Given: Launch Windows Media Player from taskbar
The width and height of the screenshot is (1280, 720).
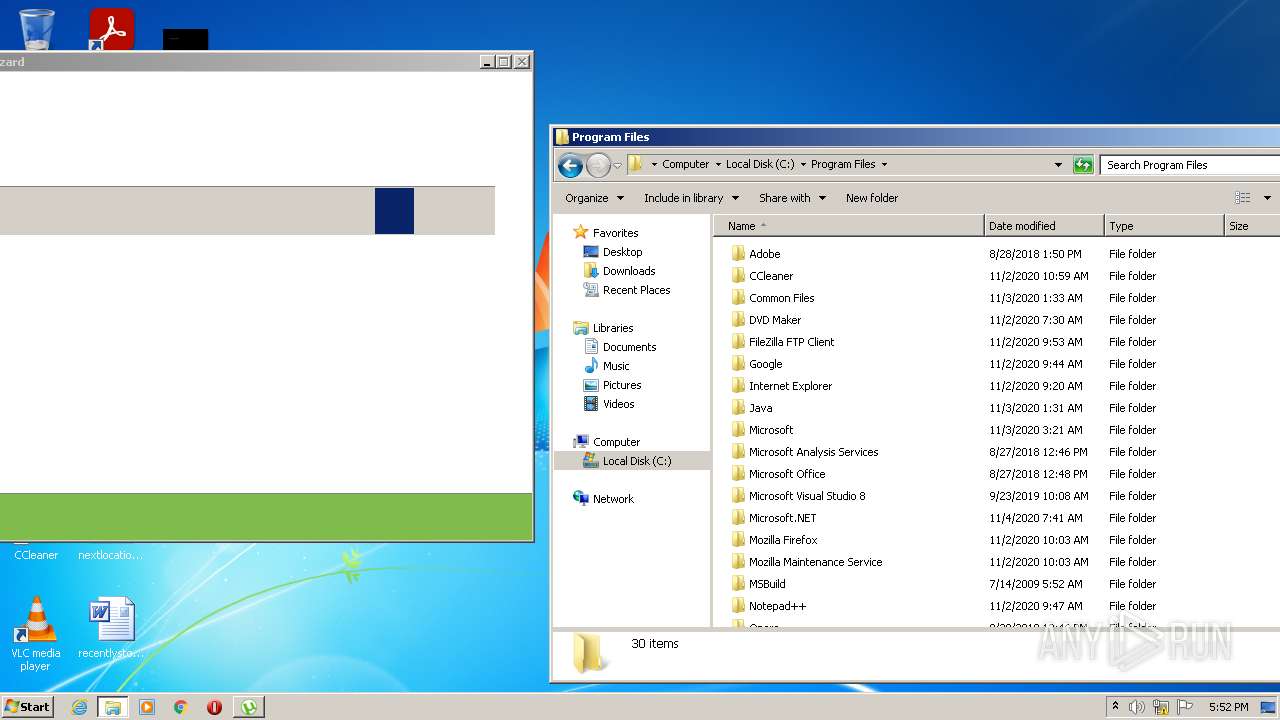Looking at the screenshot, I should 147,707.
